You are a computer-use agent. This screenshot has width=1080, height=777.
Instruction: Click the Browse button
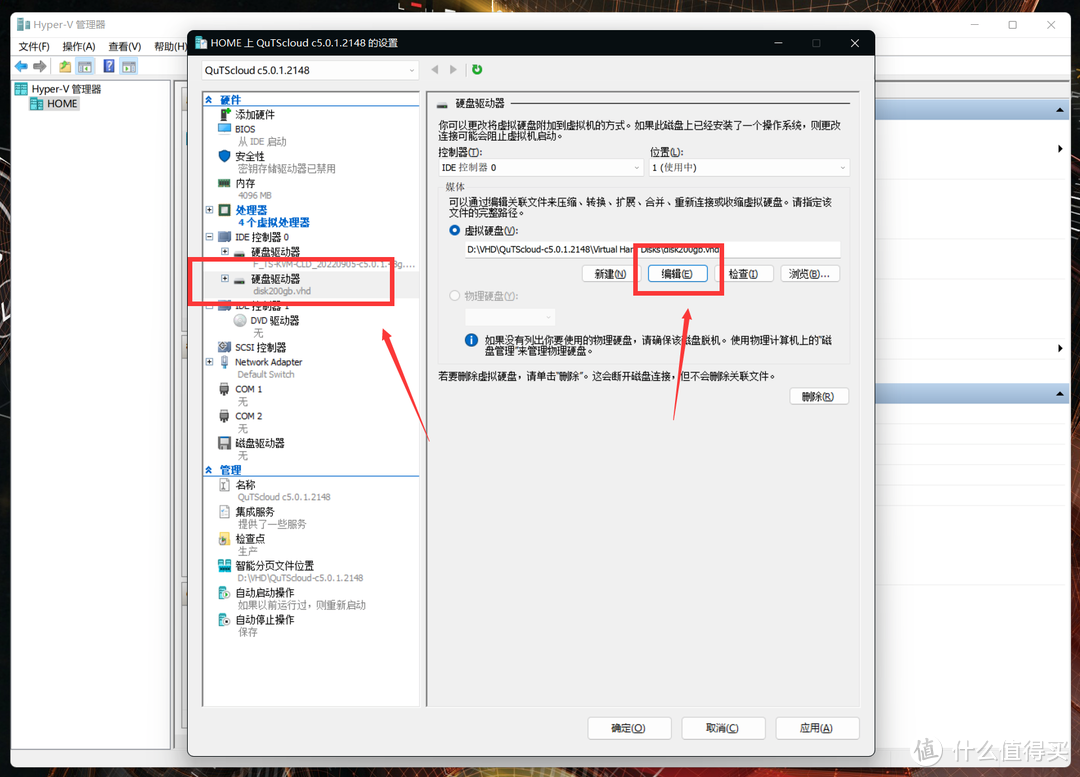pyautogui.click(x=809, y=274)
